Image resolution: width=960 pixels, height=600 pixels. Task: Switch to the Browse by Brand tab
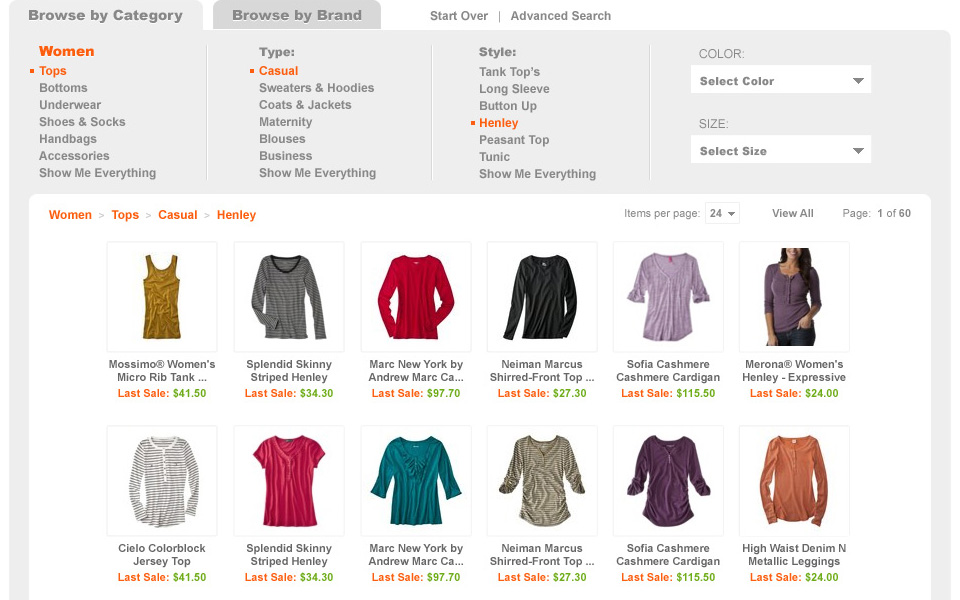pyautogui.click(x=297, y=15)
